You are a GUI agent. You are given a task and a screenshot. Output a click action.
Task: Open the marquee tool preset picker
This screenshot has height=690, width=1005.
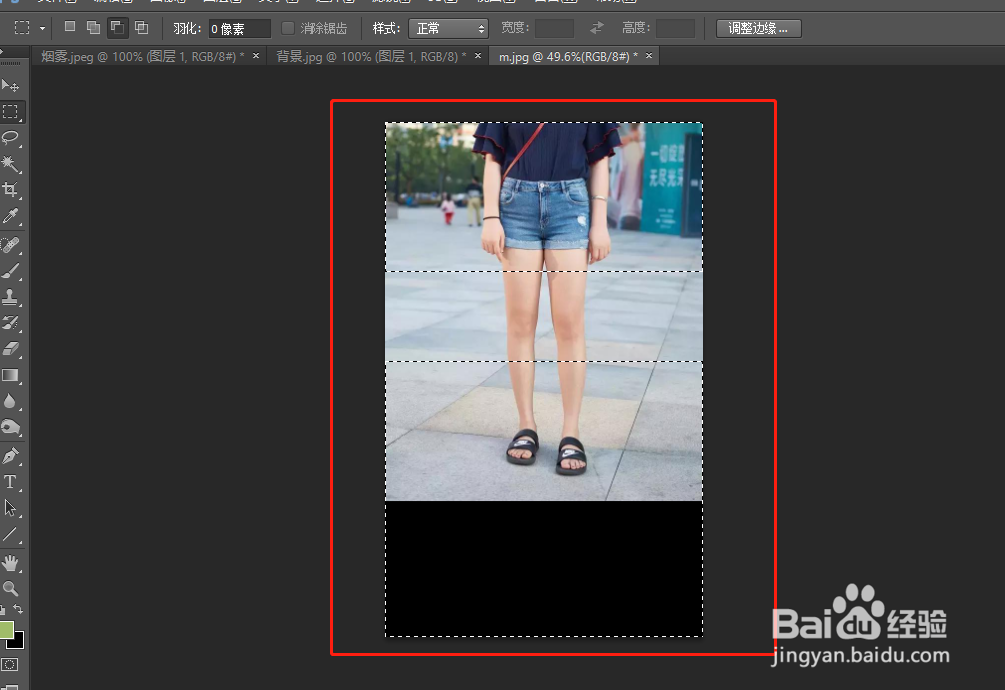(x=22, y=28)
